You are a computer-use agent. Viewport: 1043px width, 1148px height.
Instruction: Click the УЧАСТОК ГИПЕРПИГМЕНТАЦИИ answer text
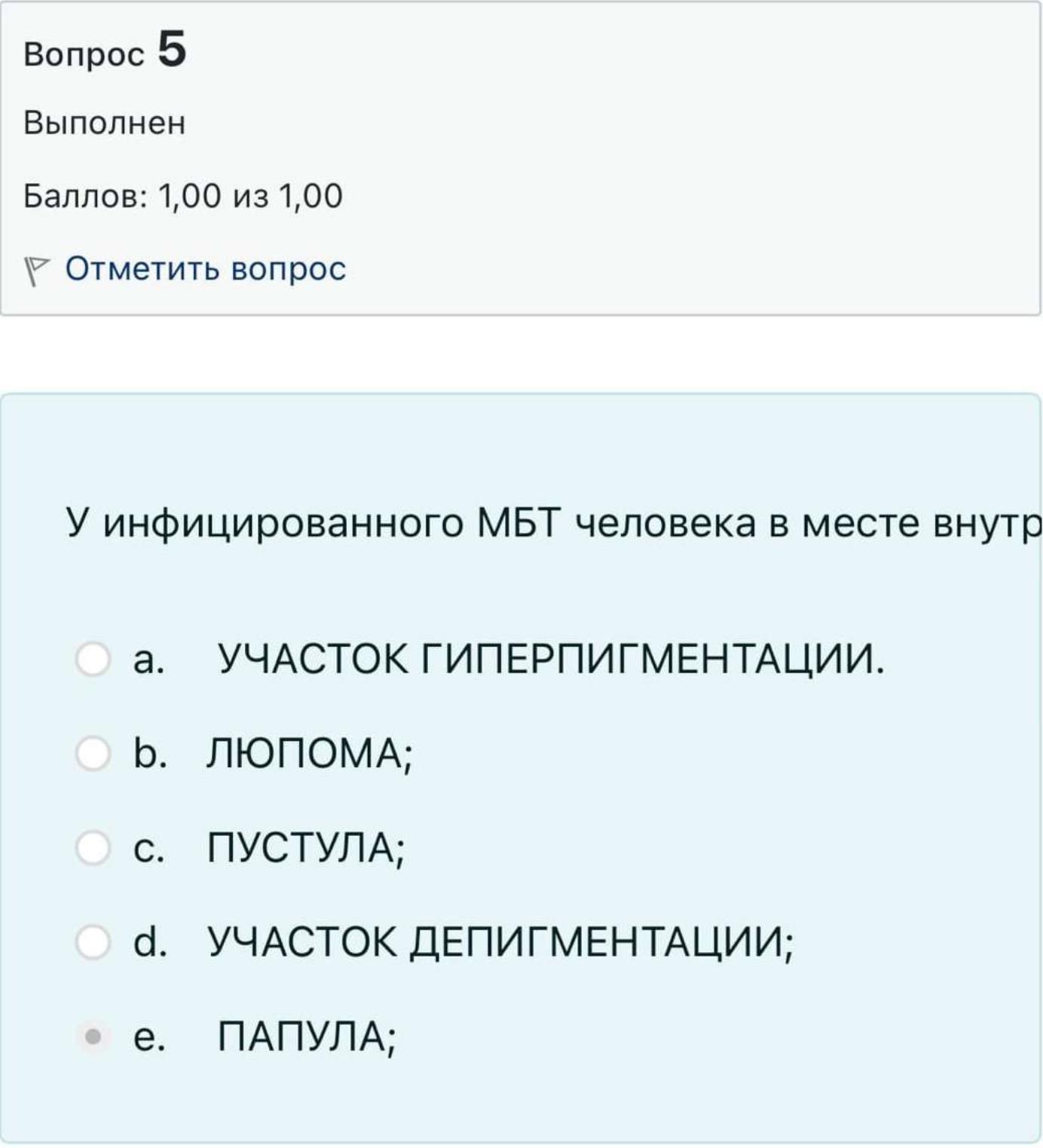click(x=551, y=660)
